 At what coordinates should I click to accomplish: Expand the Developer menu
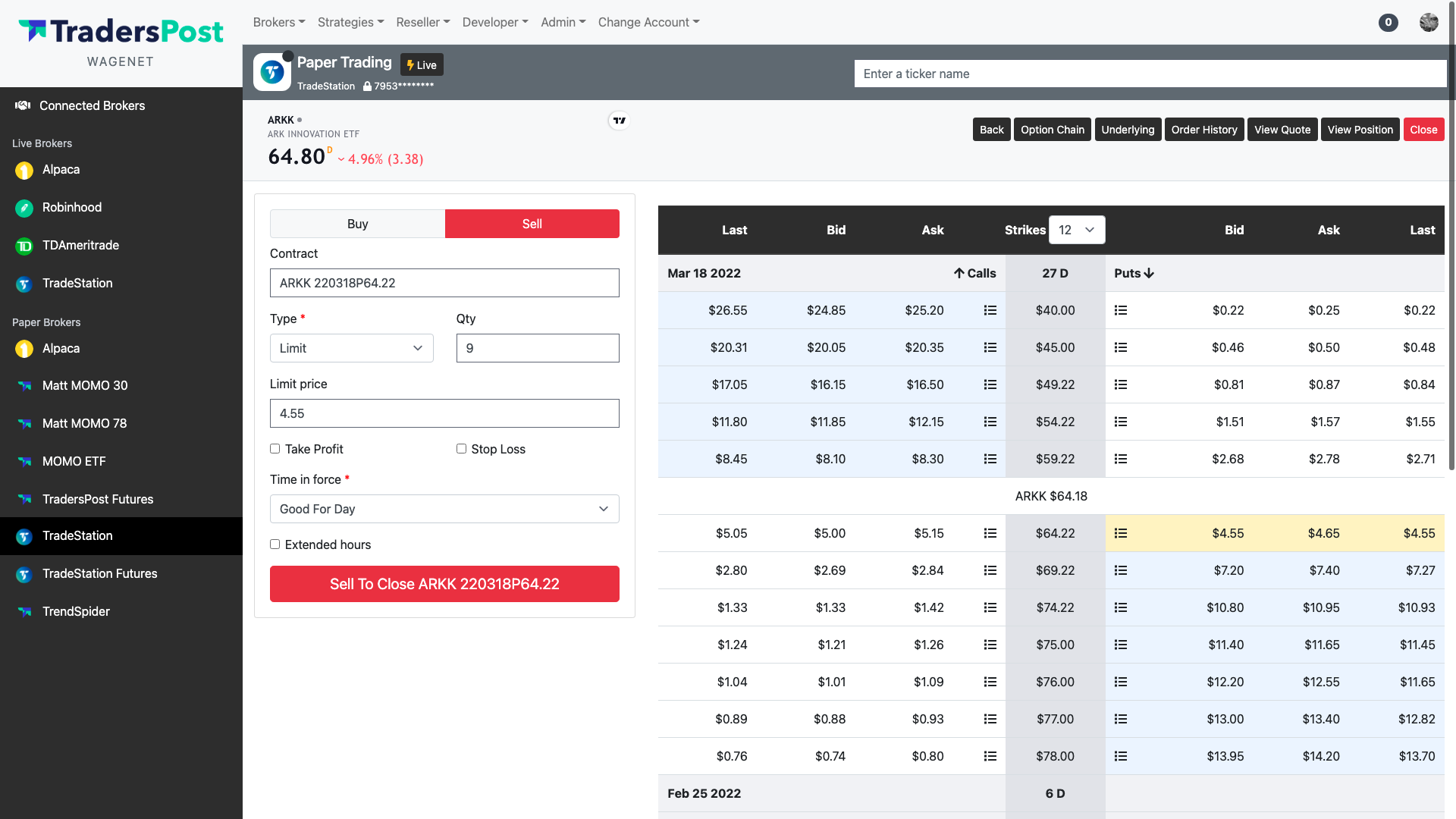click(x=495, y=22)
